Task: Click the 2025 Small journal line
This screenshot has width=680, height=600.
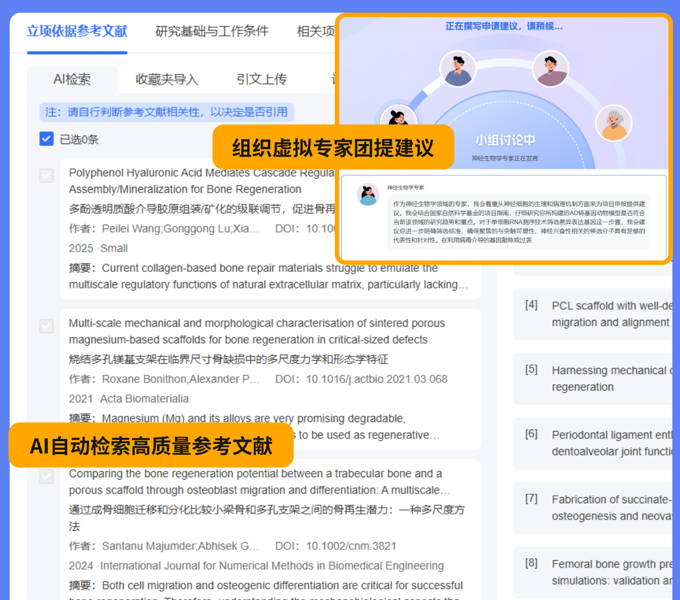Action: 98,248
